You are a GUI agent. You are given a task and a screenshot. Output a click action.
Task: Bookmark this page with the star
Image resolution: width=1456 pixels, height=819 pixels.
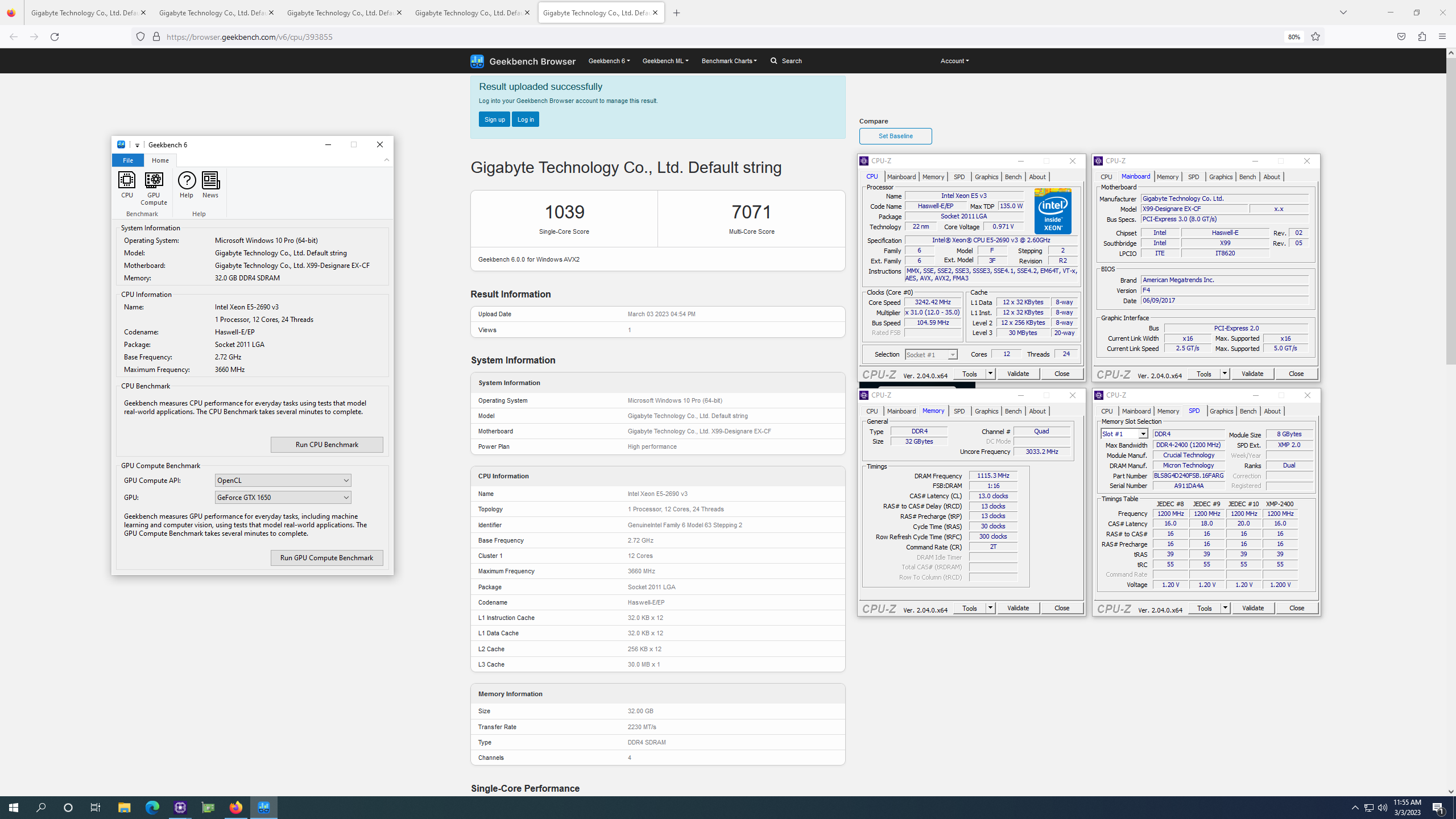(1316, 37)
